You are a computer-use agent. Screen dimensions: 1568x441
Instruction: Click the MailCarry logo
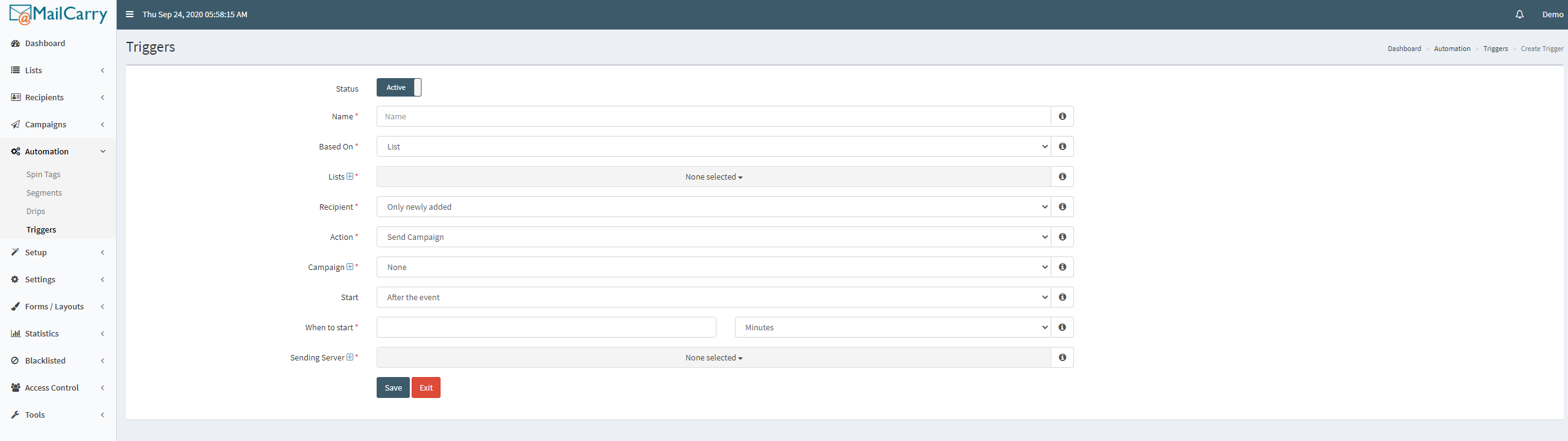(x=58, y=14)
